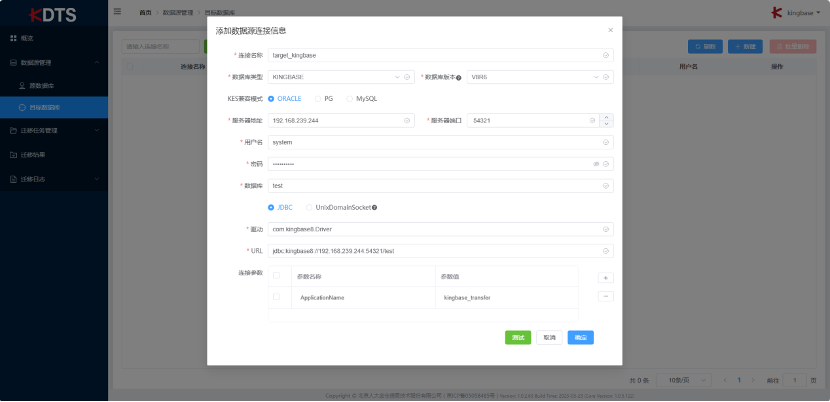Click the 目标数据库 target icon in sidebar
This screenshot has height=402, width=830.
[22, 108]
